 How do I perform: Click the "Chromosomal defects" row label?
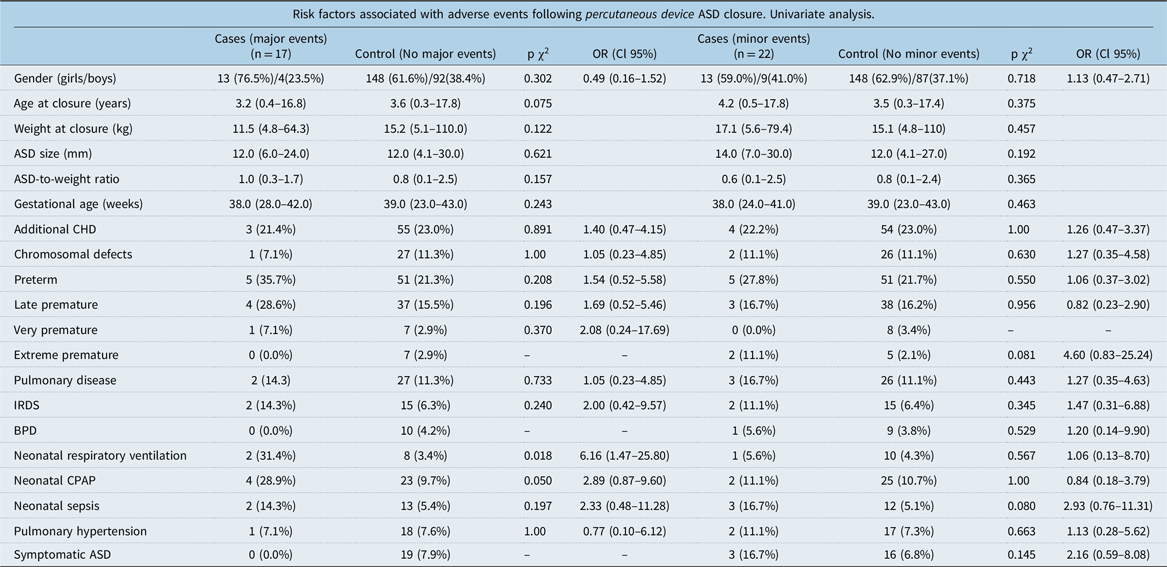coord(73,254)
